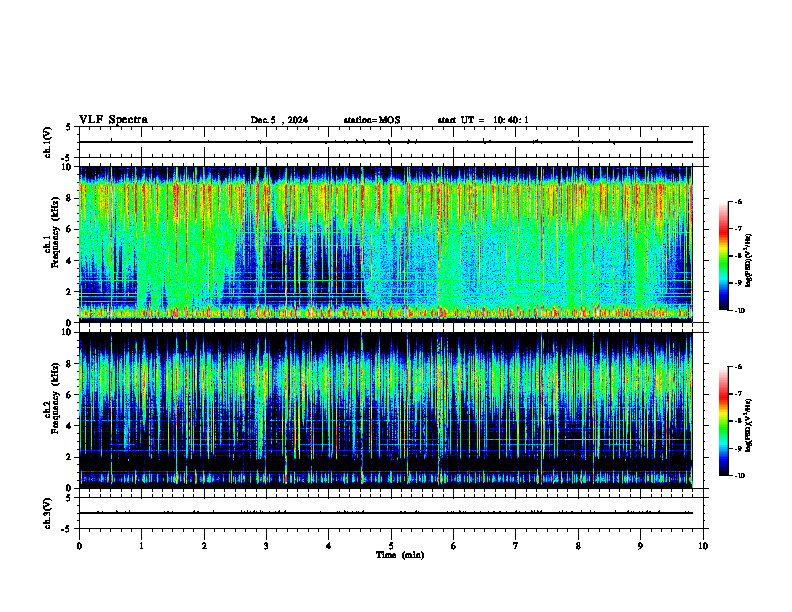Click the time axis tick label "8"

(x=578, y=546)
